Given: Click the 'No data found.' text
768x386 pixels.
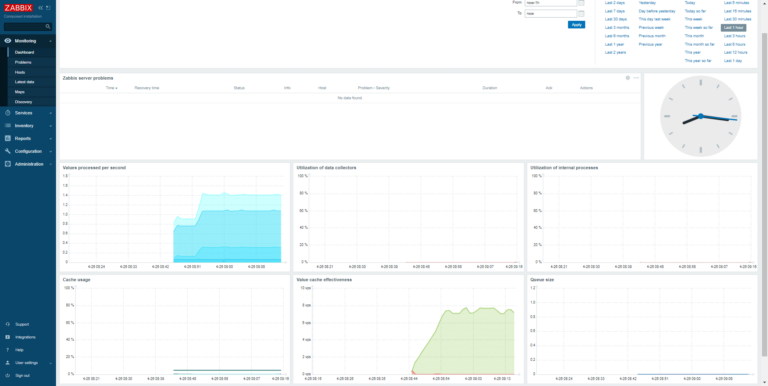Looking at the screenshot, I should click(350, 98).
